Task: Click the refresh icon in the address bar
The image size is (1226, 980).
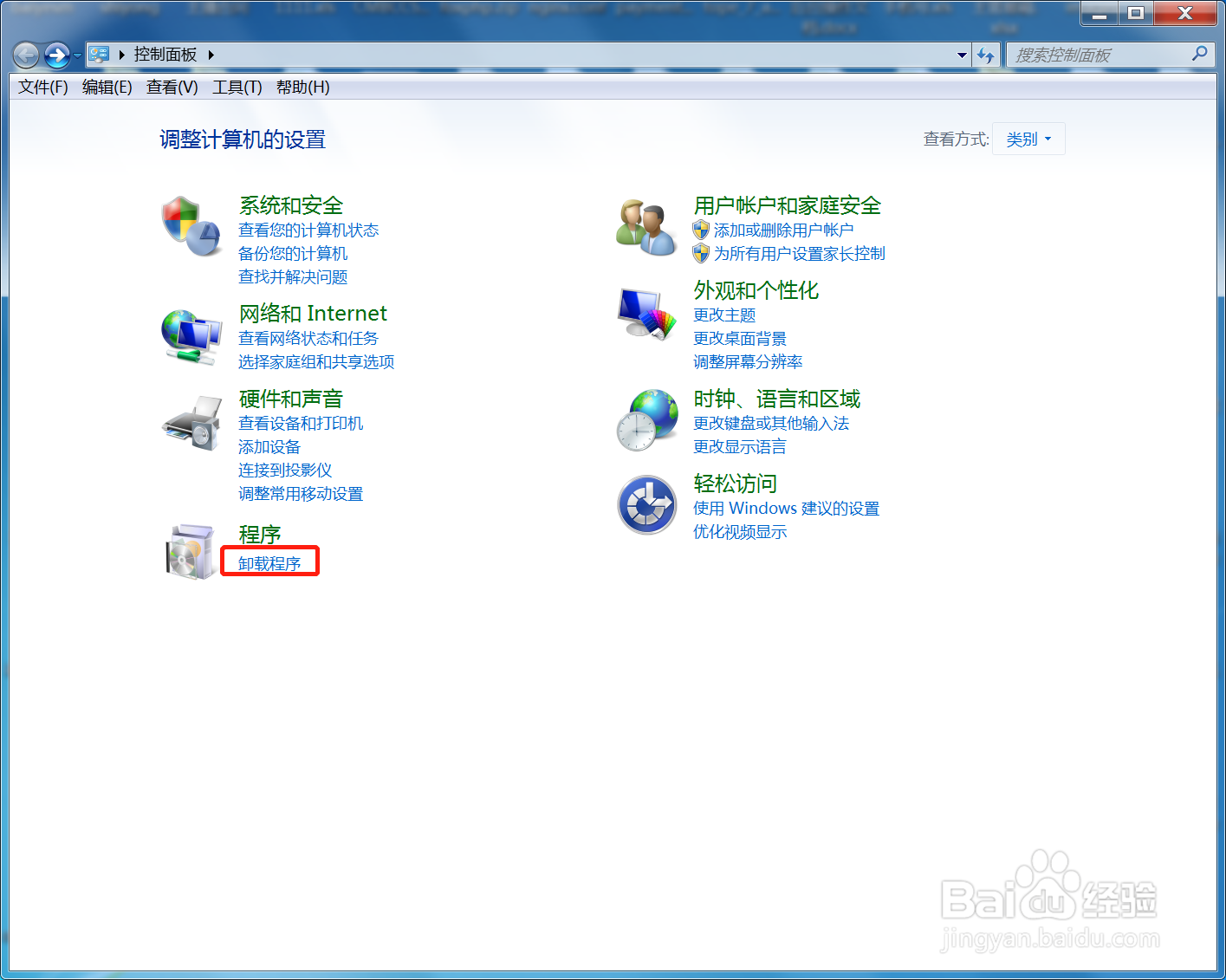Action: tap(986, 55)
